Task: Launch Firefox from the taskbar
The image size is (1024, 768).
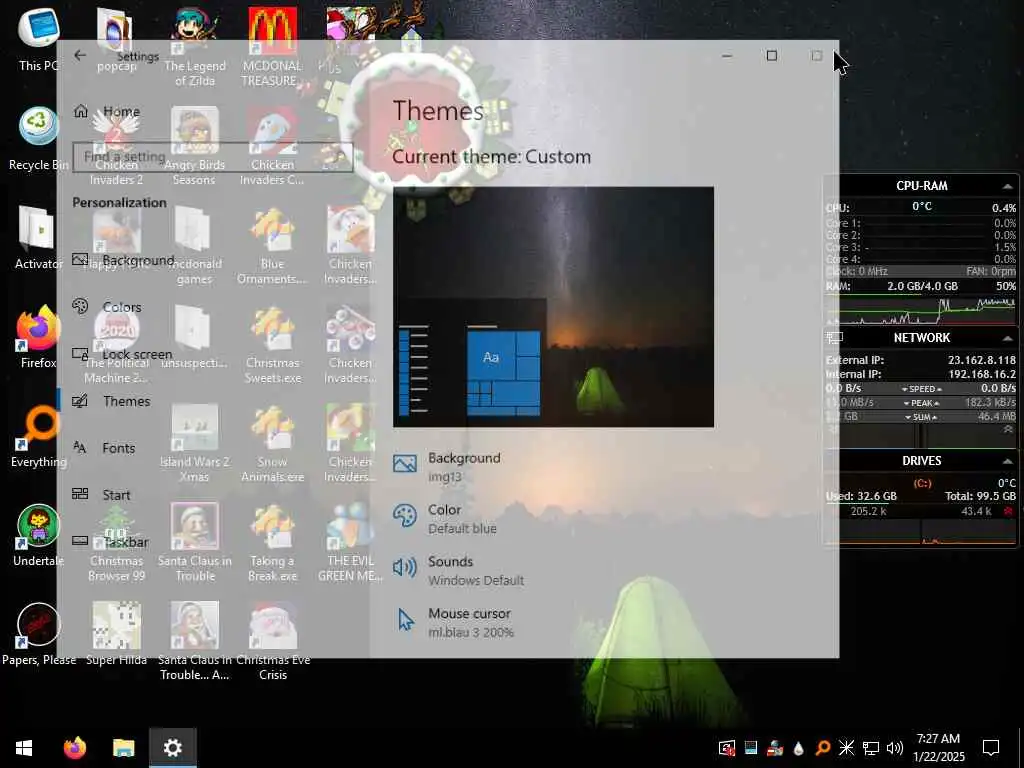Action: click(x=74, y=748)
